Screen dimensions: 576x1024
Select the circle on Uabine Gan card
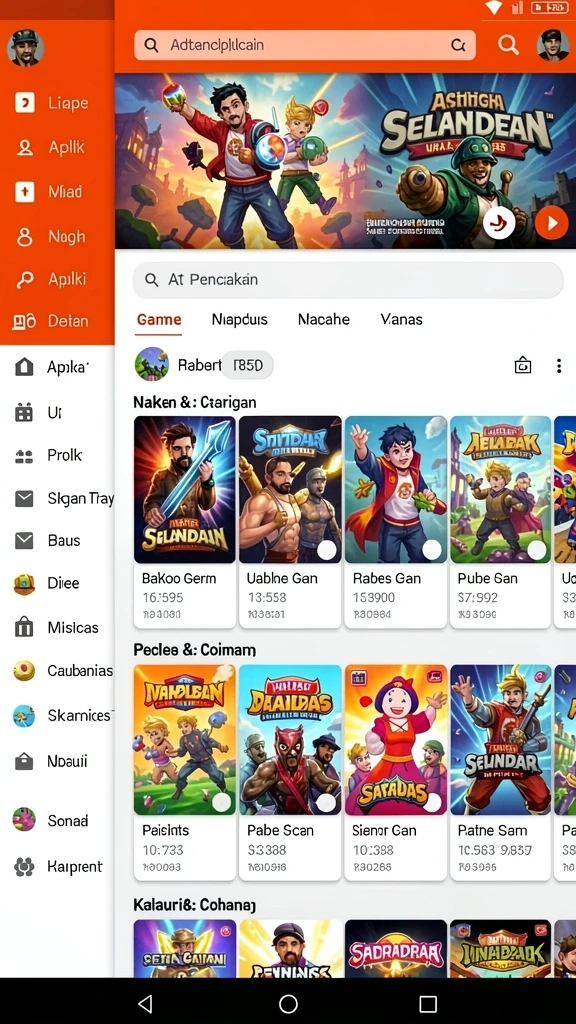(x=326, y=550)
